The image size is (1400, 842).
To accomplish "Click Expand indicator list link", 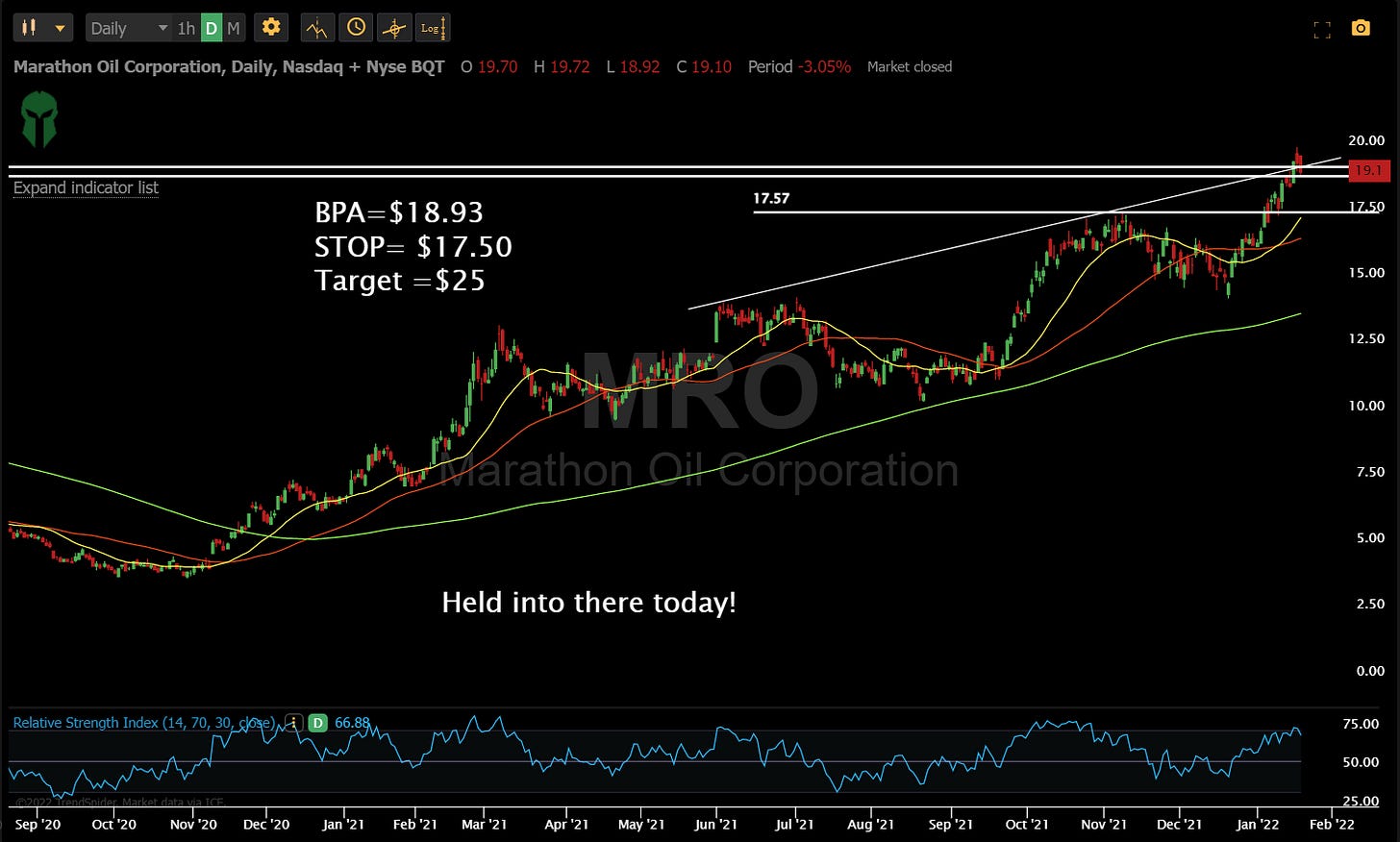I will [86, 187].
